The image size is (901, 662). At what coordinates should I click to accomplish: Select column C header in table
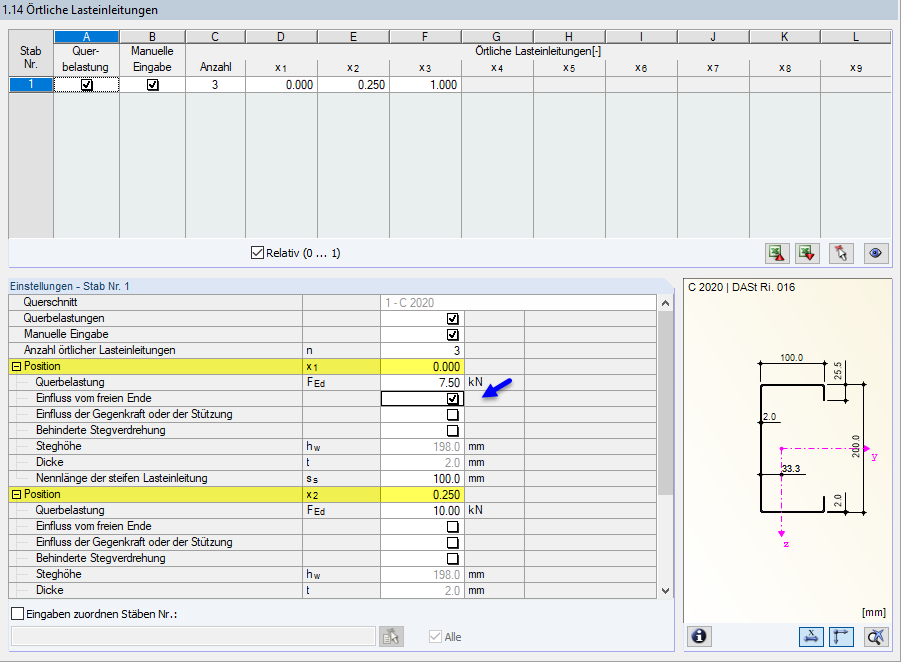[215, 37]
